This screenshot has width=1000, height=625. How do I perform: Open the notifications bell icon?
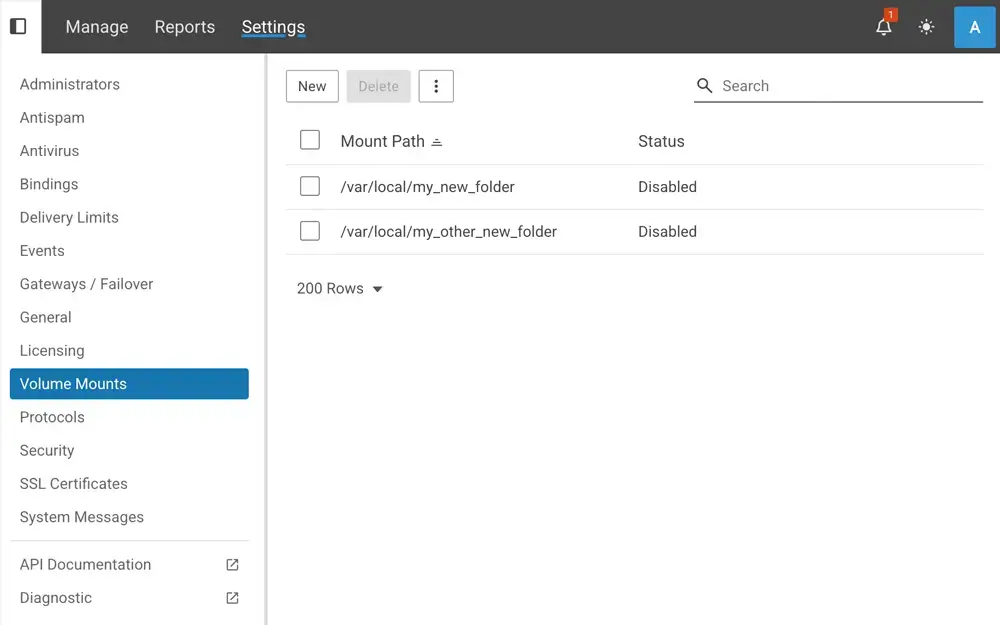(883, 27)
